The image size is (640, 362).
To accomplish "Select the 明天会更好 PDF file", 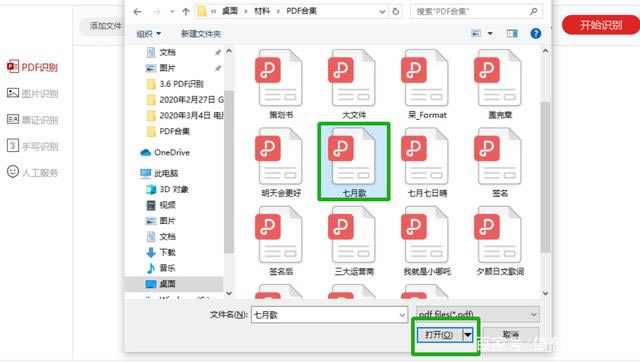I will click(x=281, y=162).
